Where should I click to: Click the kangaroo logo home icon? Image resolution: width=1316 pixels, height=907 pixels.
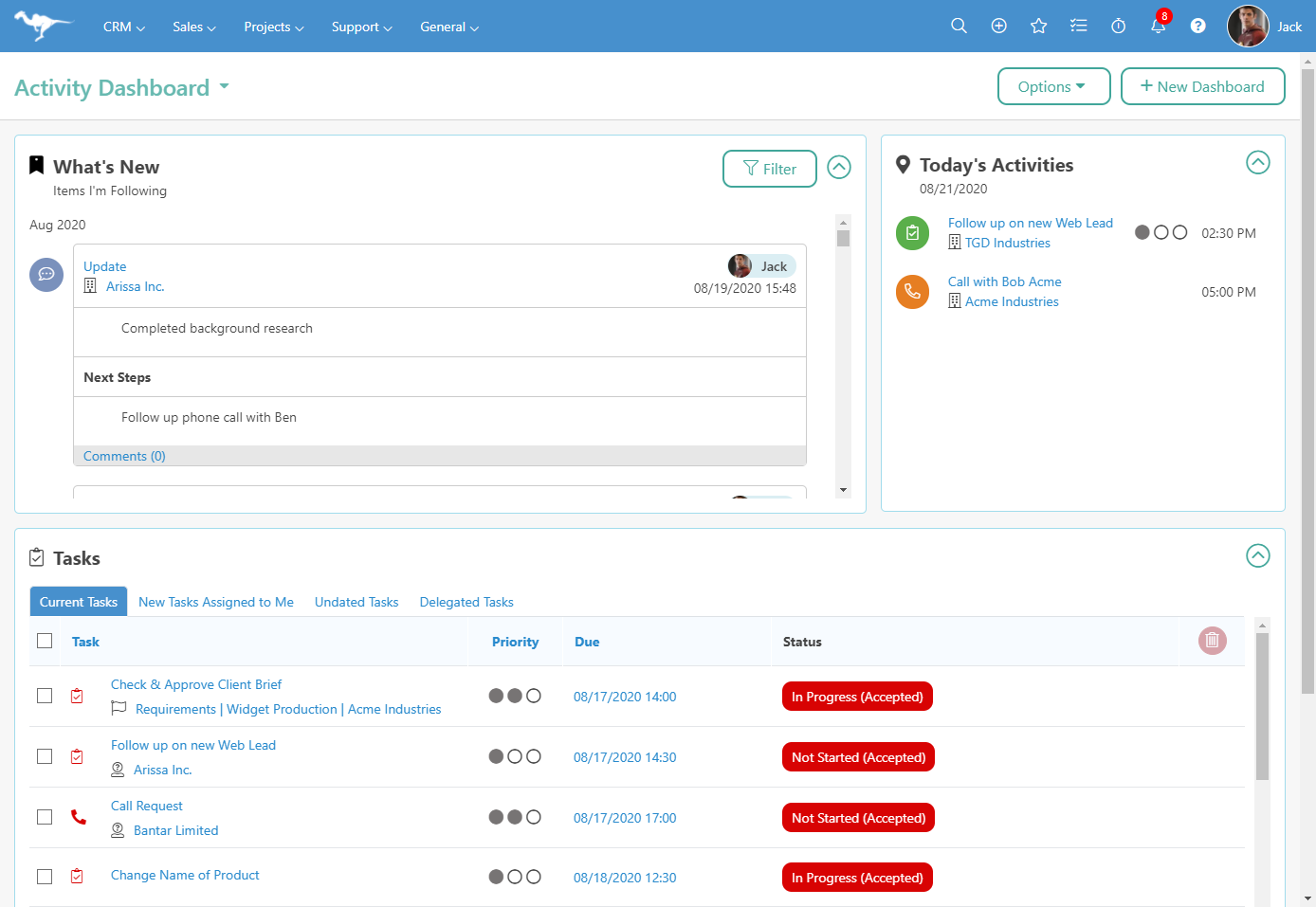pos(43,26)
